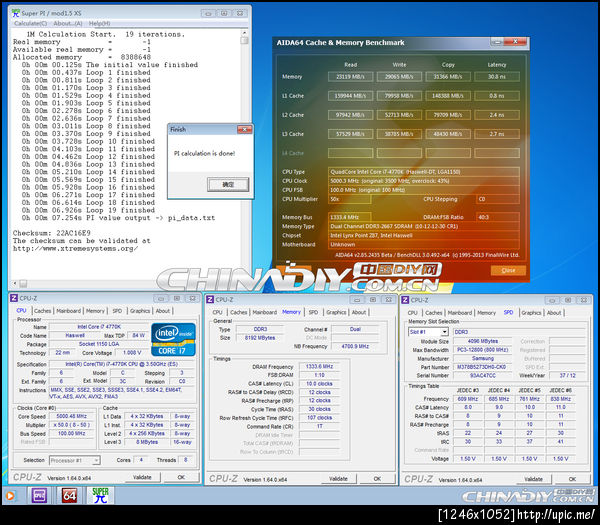
Task: Click the Intel Core i7 logo badge
Action: pyautogui.click(x=173, y=340)
